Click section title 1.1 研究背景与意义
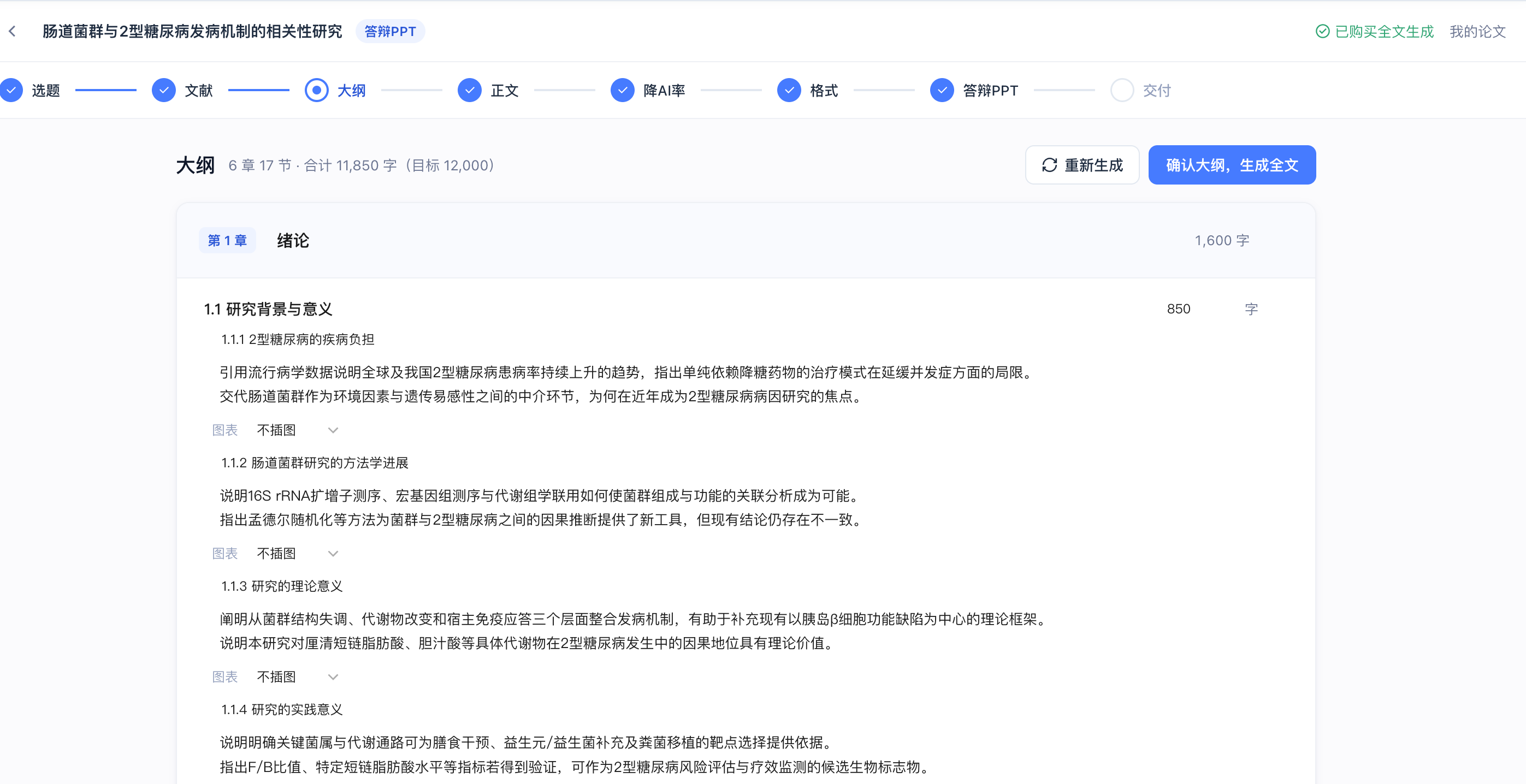The width and height of the screenshot is (1526, 784). 268,309
